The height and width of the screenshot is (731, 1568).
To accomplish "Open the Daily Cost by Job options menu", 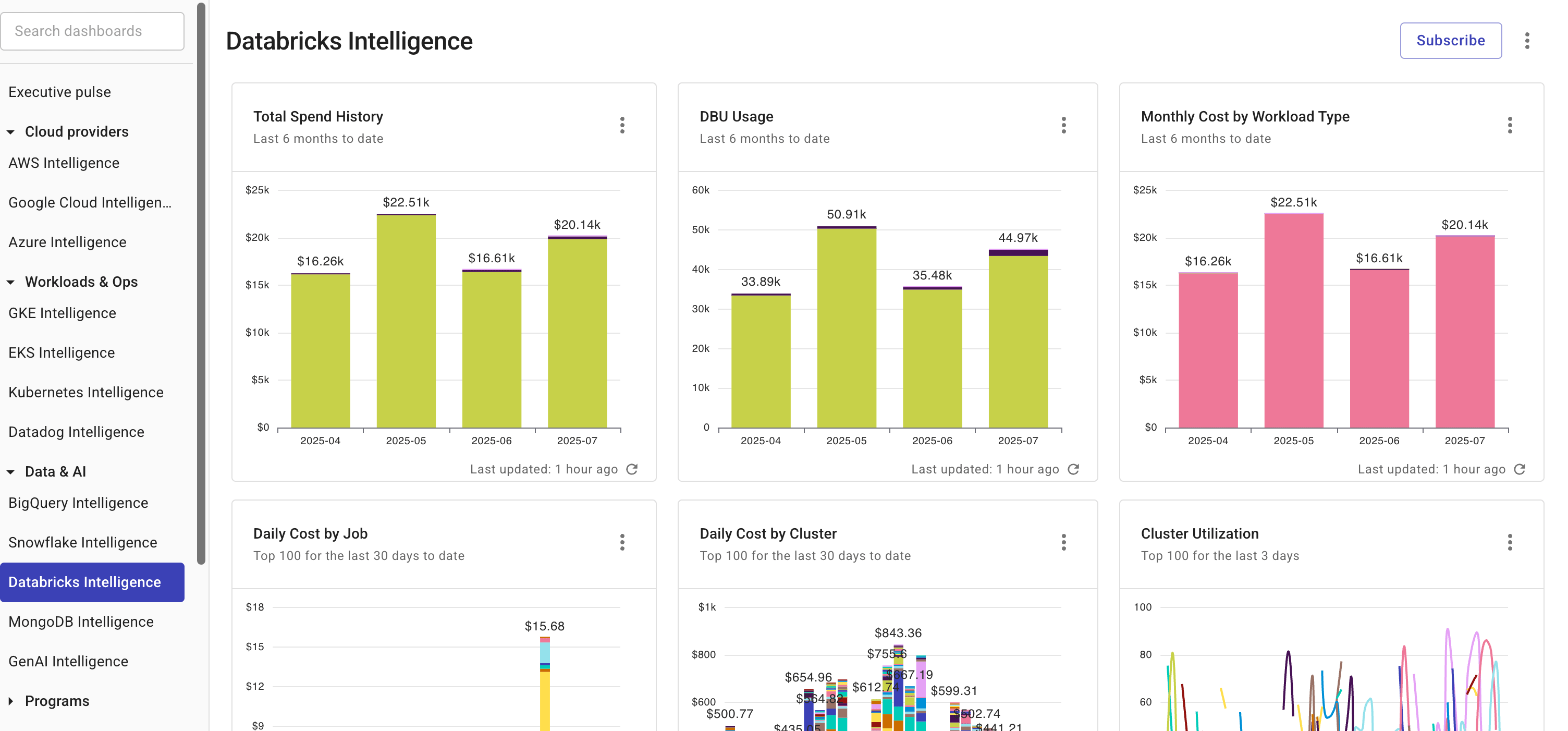I will (622, 542).
